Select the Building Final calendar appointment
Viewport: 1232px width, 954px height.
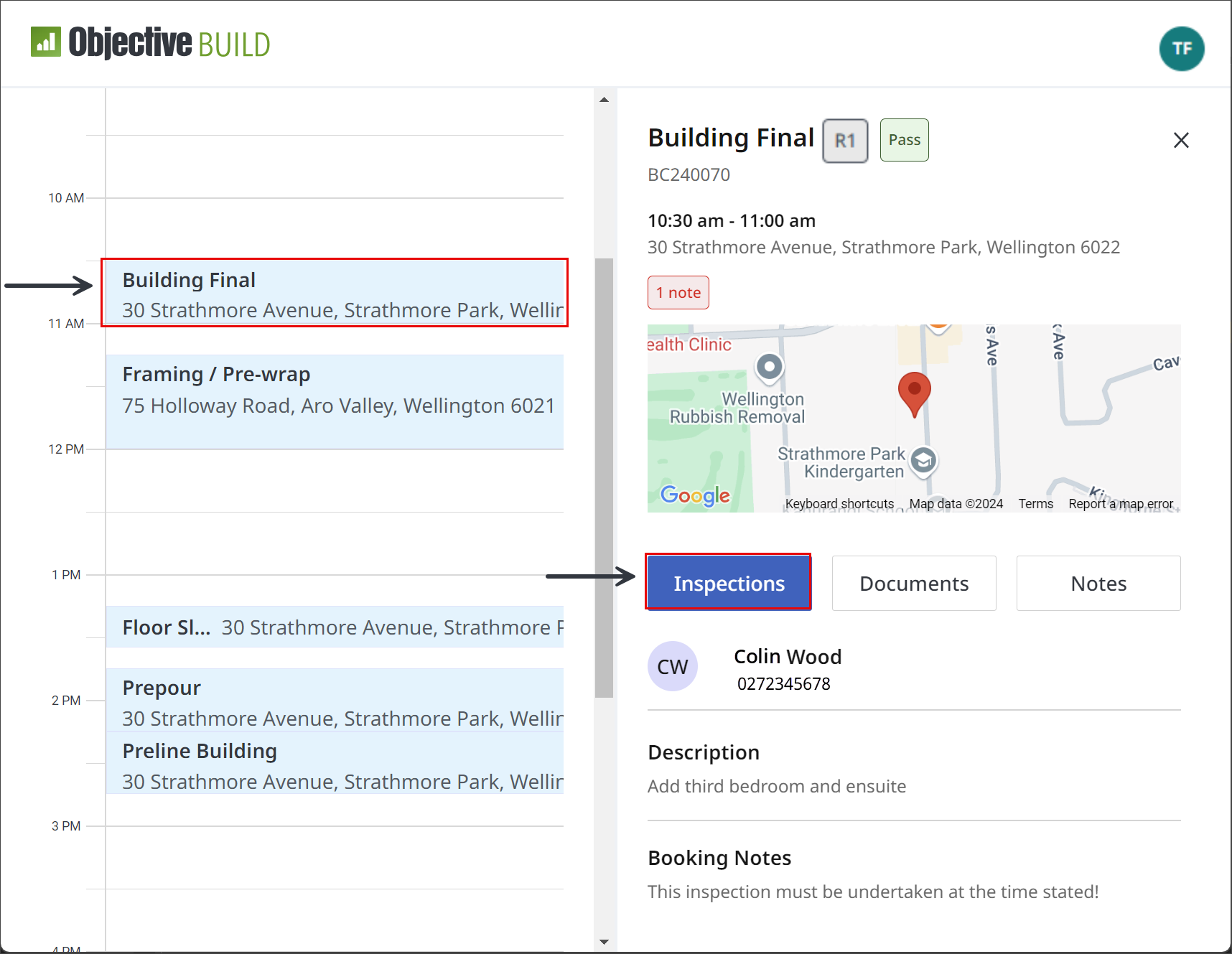[x=335, y=293]
